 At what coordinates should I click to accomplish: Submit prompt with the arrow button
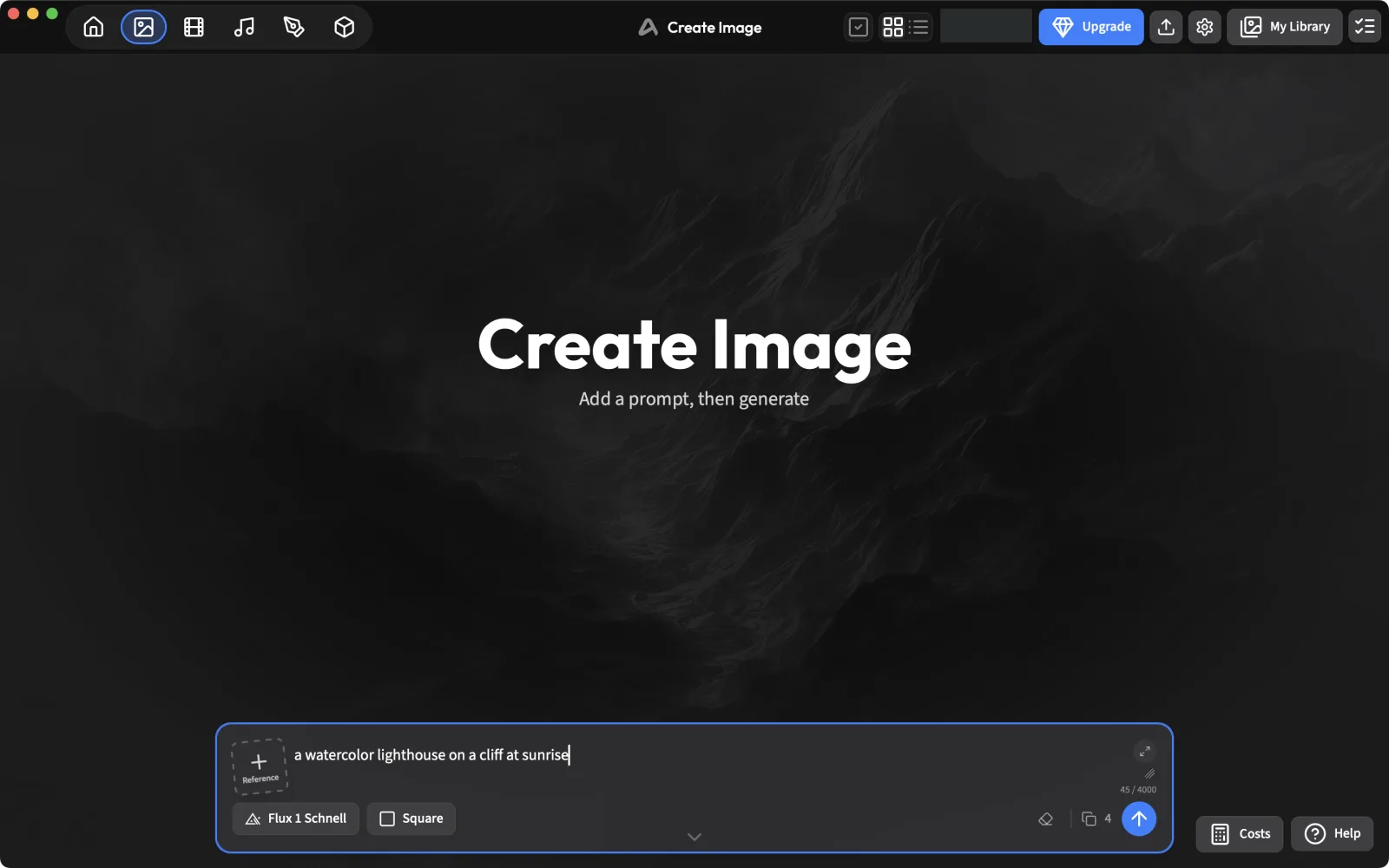pos(1139,819)
